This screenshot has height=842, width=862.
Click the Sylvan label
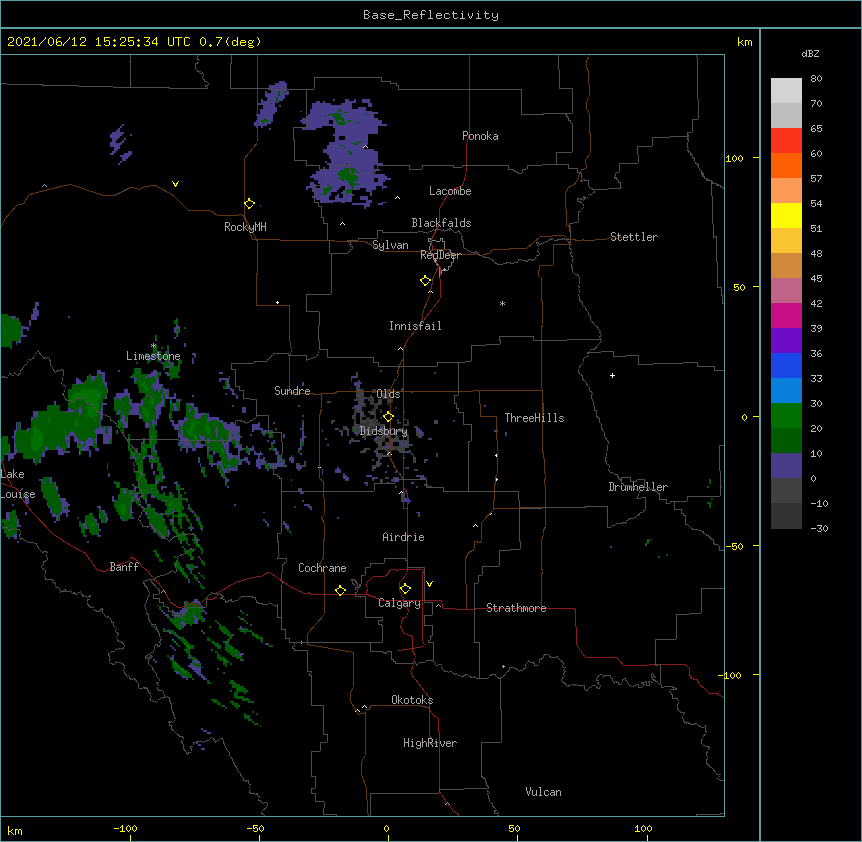[390, 245]
